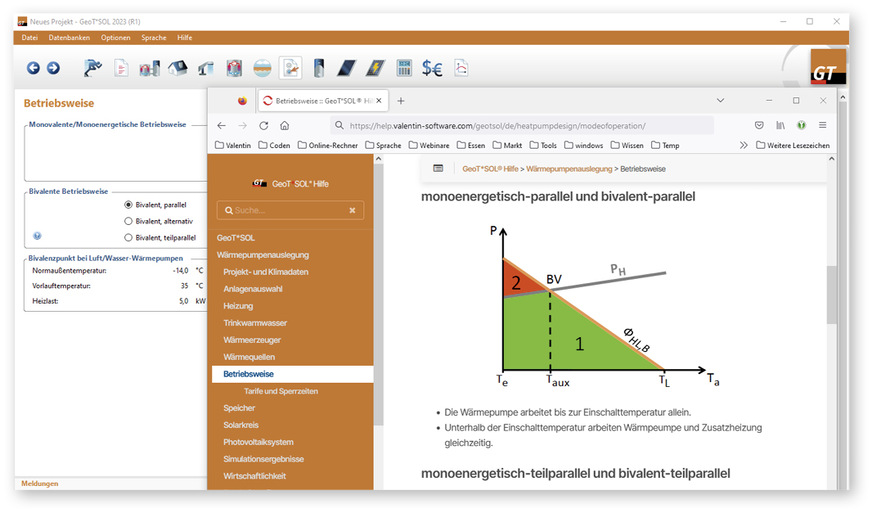
Task: Open the calculator simulation icon
Action: point(404,68)
